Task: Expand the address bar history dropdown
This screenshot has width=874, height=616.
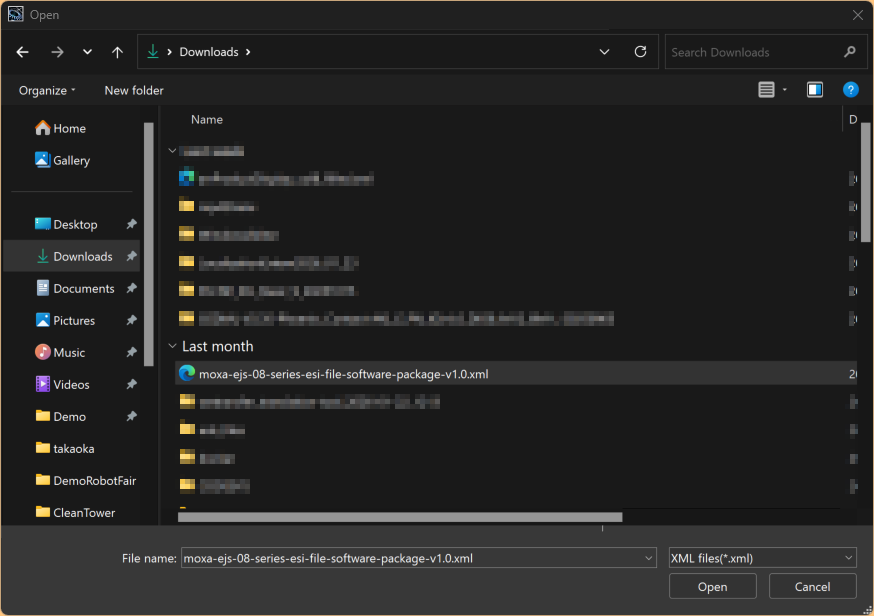Action: [x=604, y=52]
